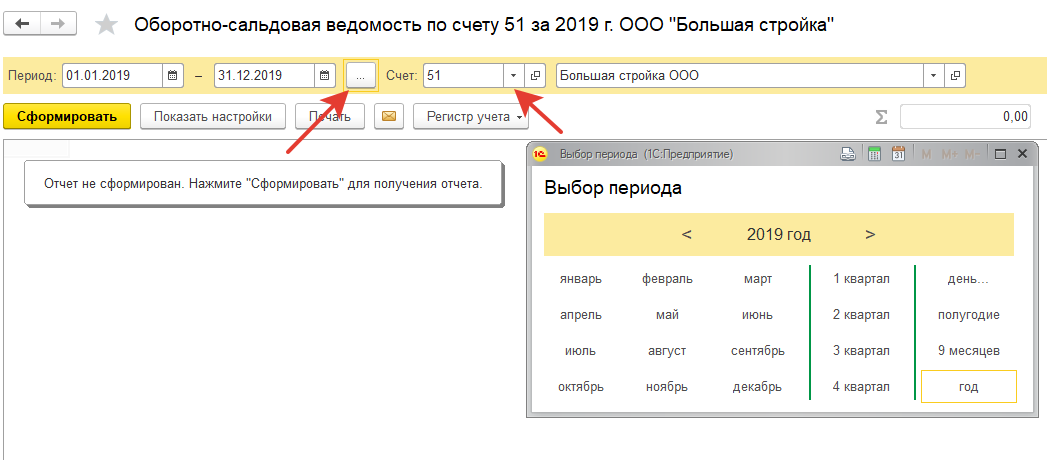Screen dimensions: 1047x460
Task: Click the Печать button
Action: [x=330, y=117]
